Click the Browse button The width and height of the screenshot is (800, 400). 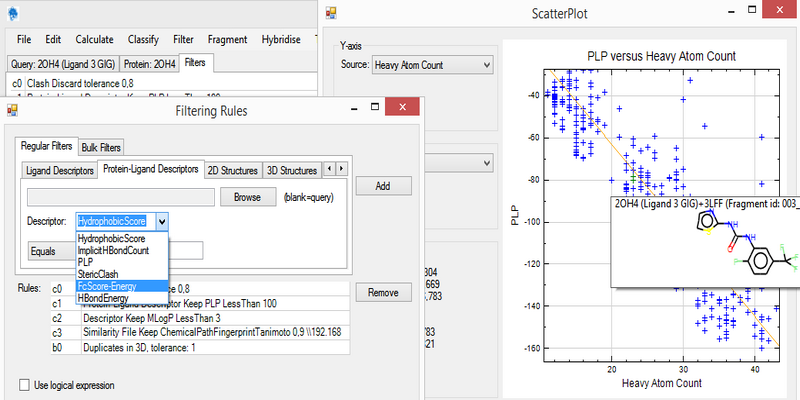tap(247, 197)
